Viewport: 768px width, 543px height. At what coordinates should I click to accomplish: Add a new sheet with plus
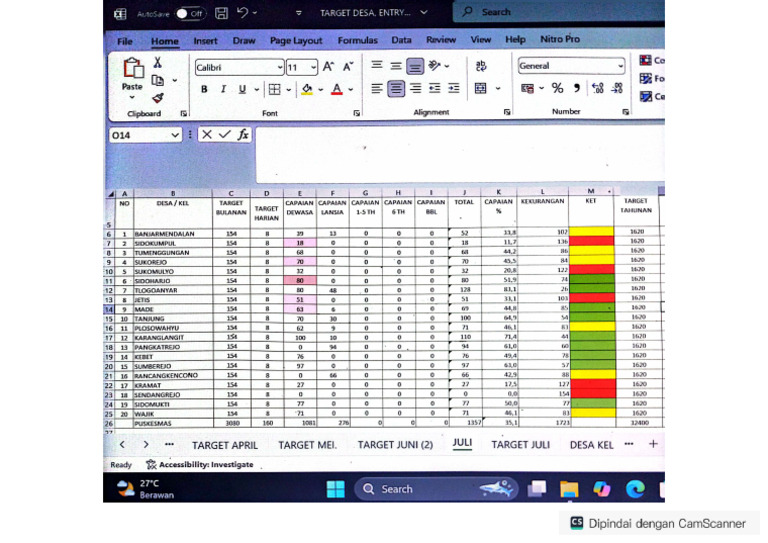653,444
